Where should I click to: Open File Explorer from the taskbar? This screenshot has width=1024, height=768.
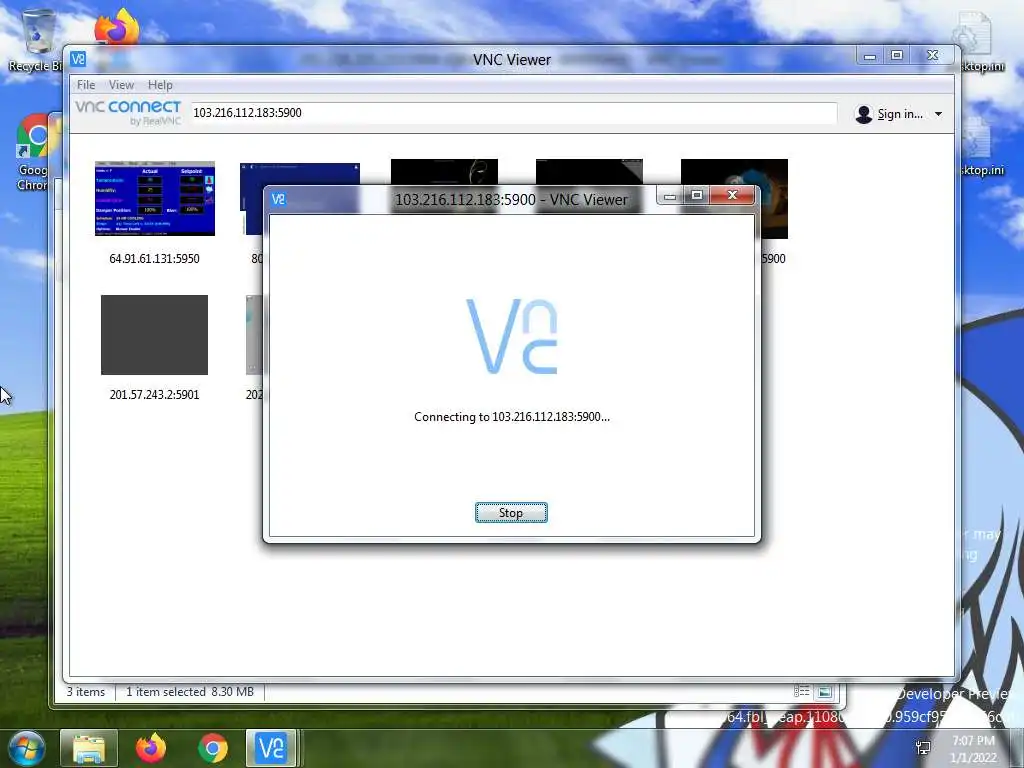(x=89, y=748)
